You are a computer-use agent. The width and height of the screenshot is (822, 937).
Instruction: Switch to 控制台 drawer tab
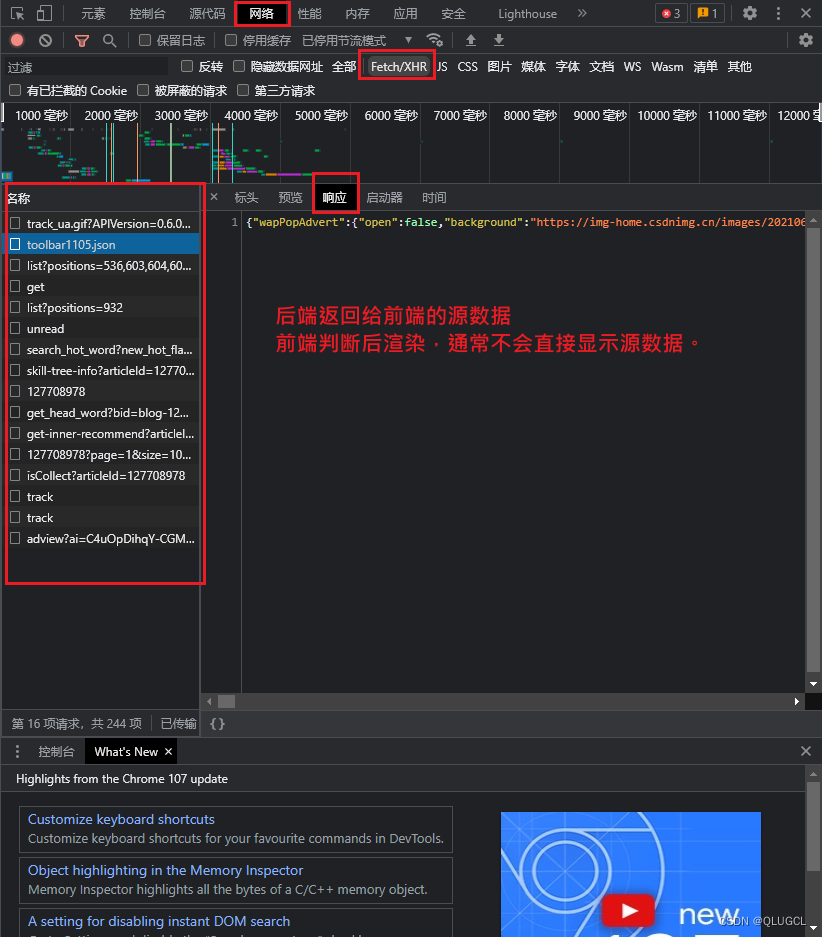(x=56, y=751)
